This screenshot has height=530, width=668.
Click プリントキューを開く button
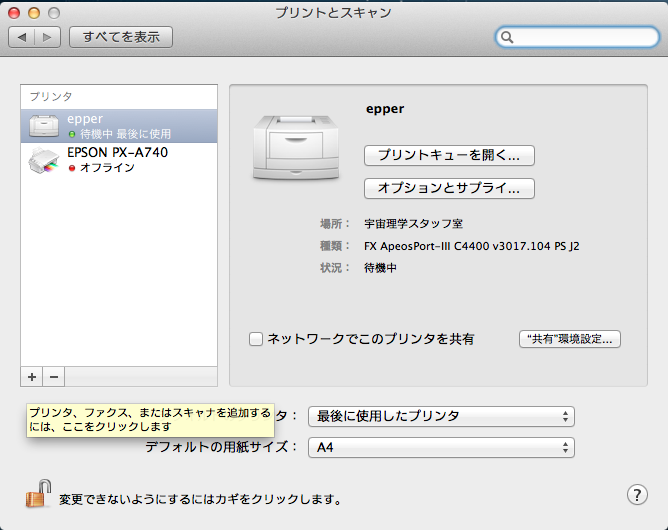coord(449,155)
